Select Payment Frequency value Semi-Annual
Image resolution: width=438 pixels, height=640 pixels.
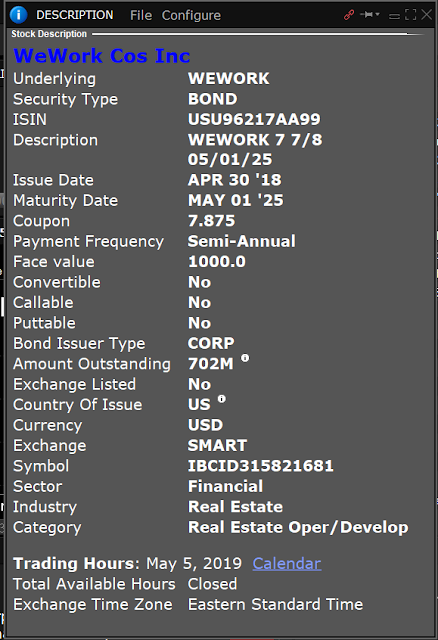tap(242, 241)
